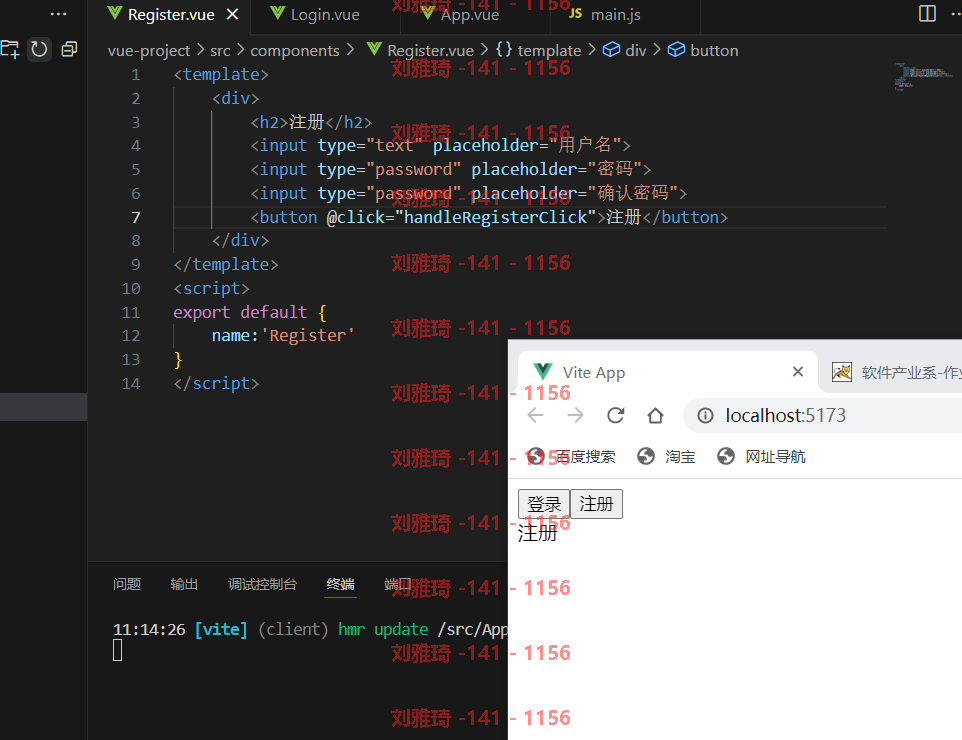Click the 登录 button in the web page
Image resolution: width=962 pixels, height=740 pixels.
pos(544,504)
